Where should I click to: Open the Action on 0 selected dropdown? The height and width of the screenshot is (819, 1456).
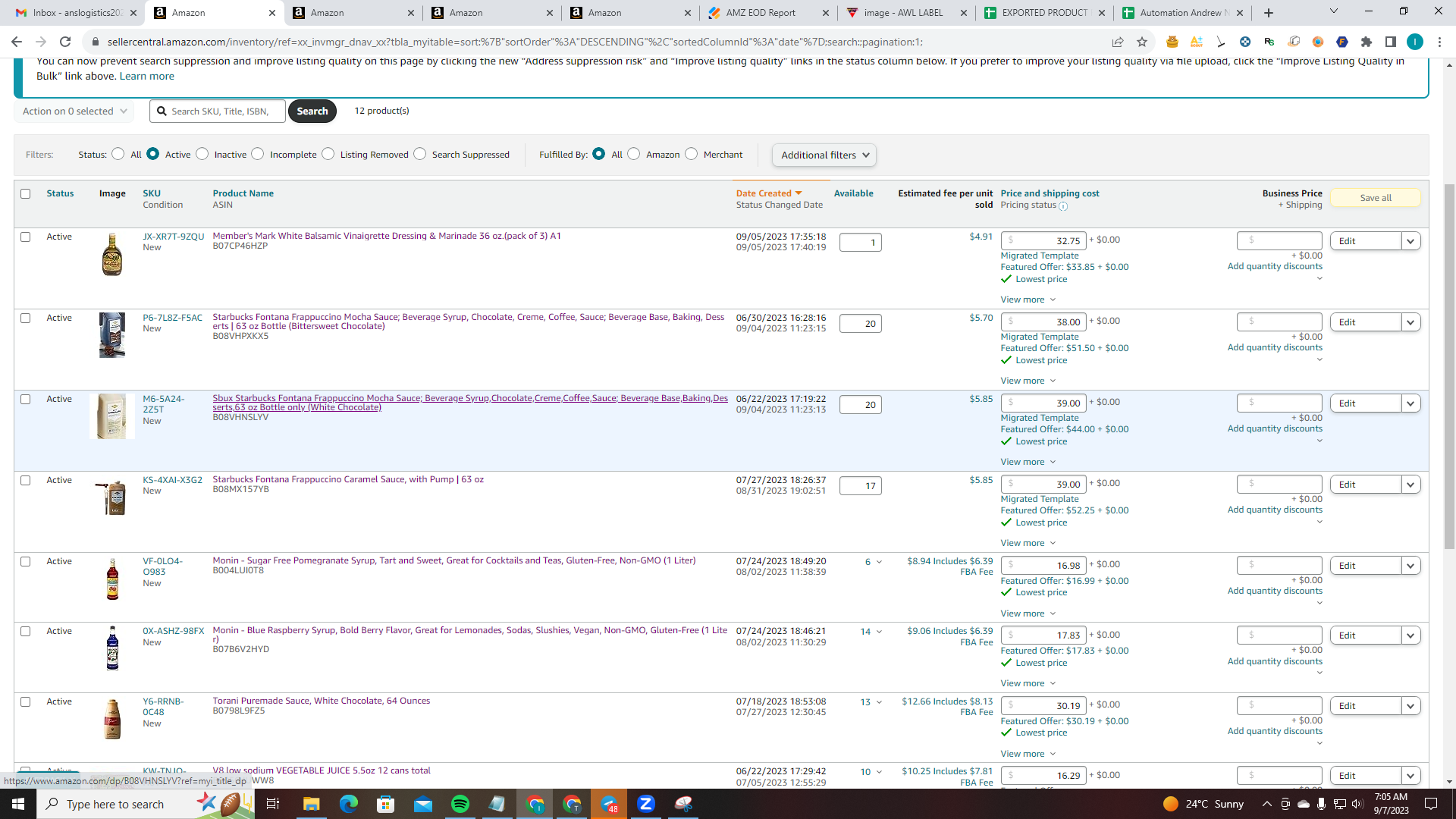pyautogui.click(x=74, y=111)
